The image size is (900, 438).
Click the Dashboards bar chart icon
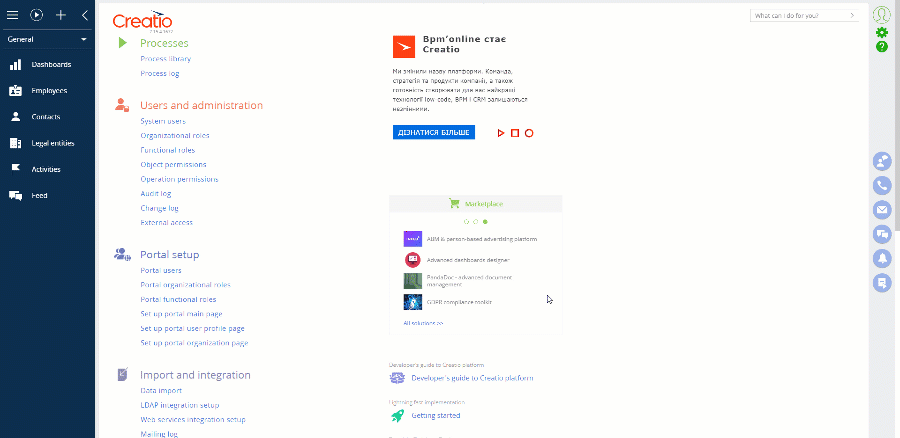15,64
